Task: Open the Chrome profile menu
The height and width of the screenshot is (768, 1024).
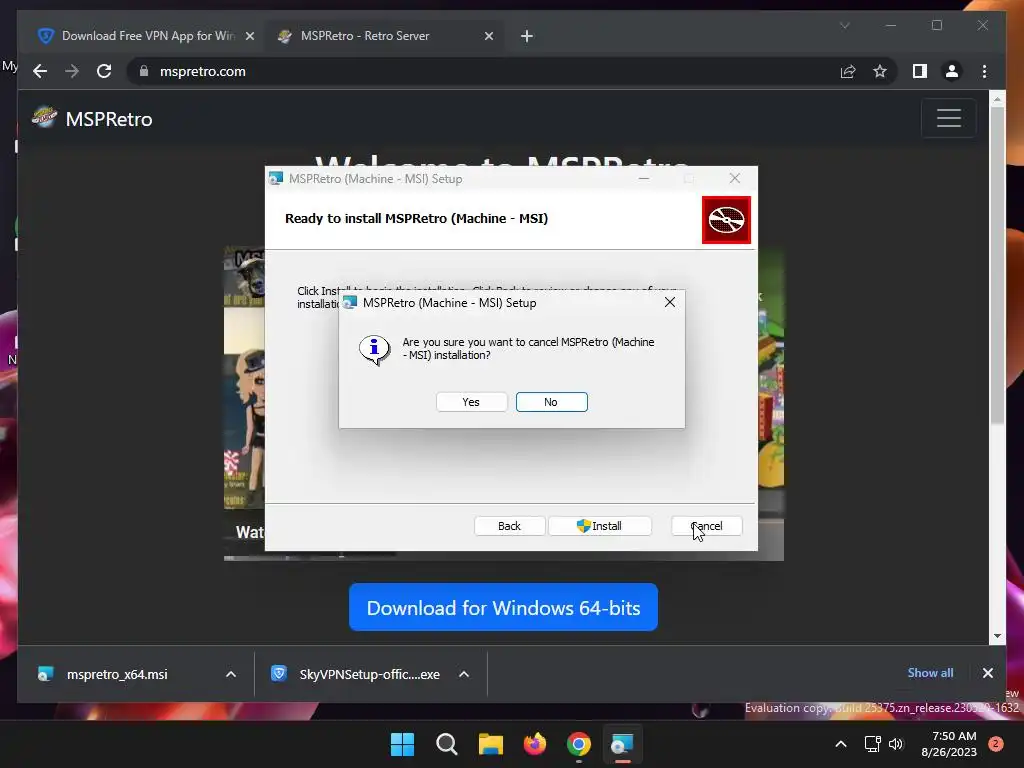Action: (952, 71)
